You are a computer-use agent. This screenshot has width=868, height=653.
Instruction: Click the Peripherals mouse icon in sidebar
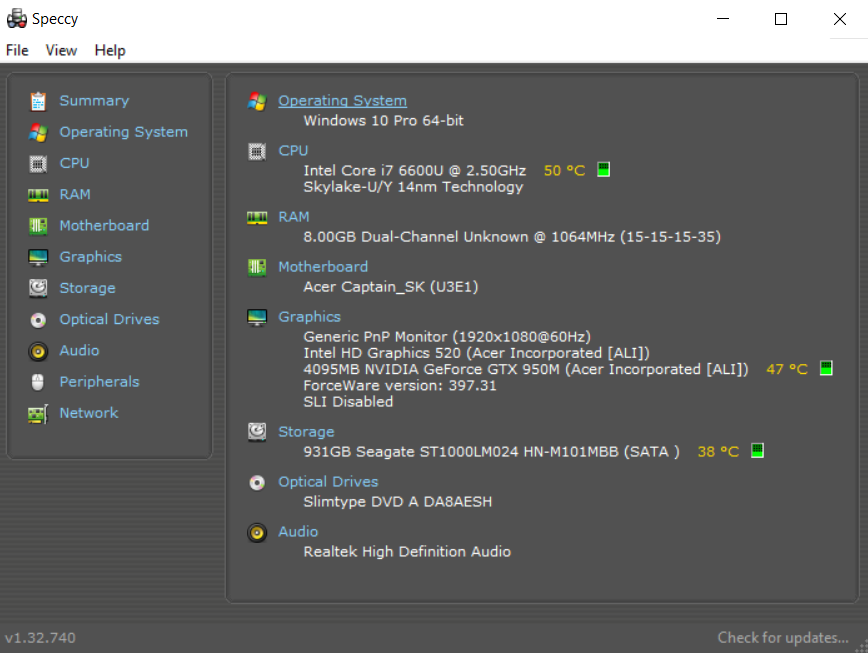pos(38,382)
